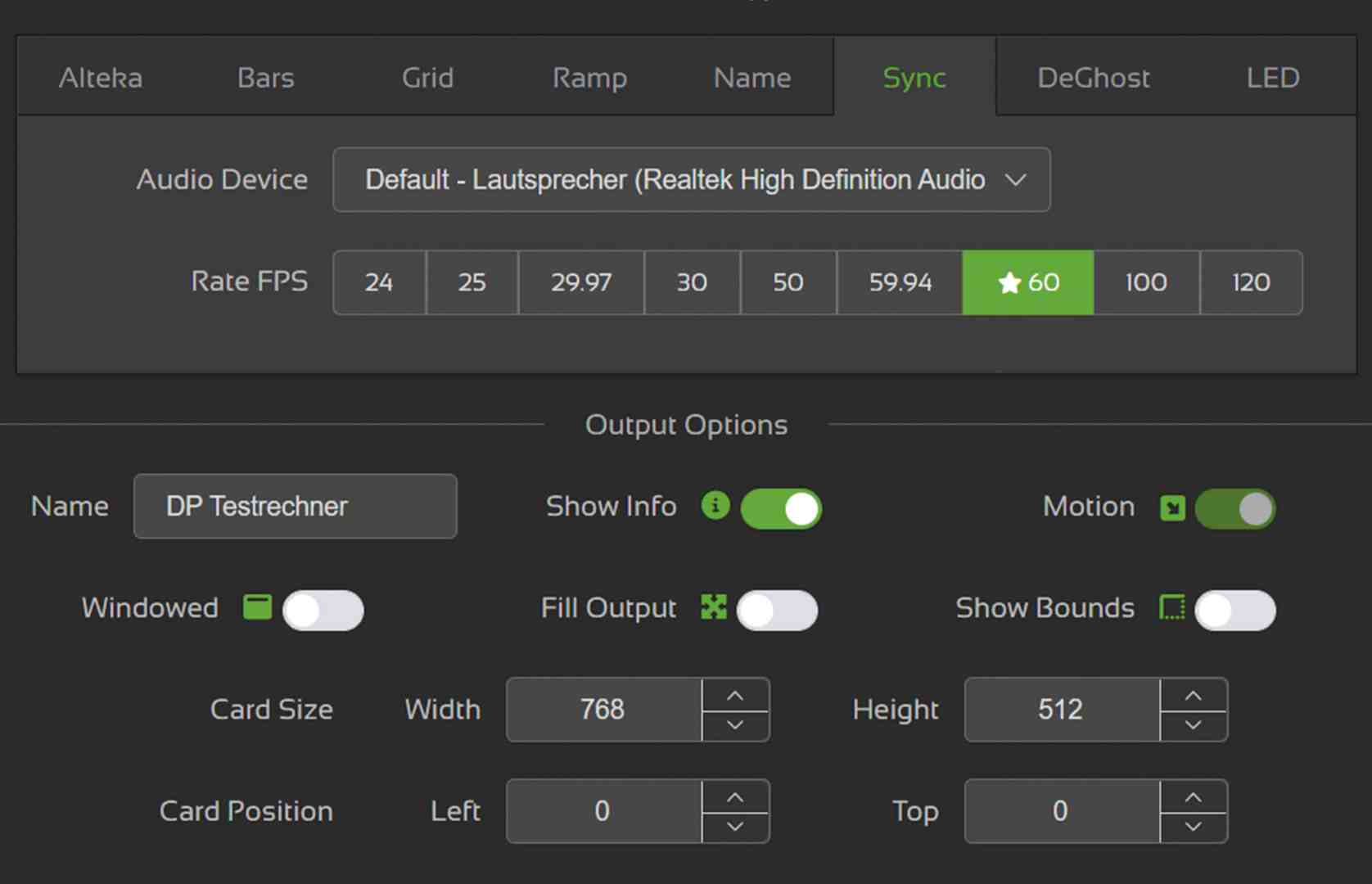The width and height of the screenshot is (1372, 884).
Task: Enable the Show Bounds toggle
Action: [1235, 610]
